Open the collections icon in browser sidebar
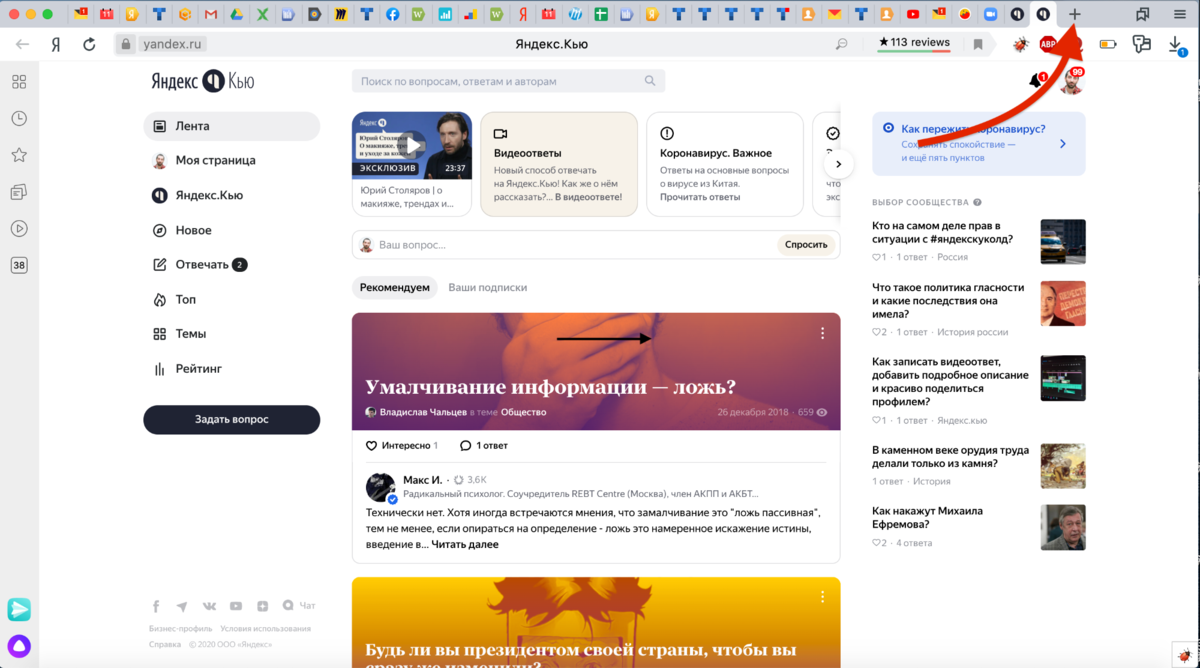The width and height of the screenshot is (1200, 668). 19,191
